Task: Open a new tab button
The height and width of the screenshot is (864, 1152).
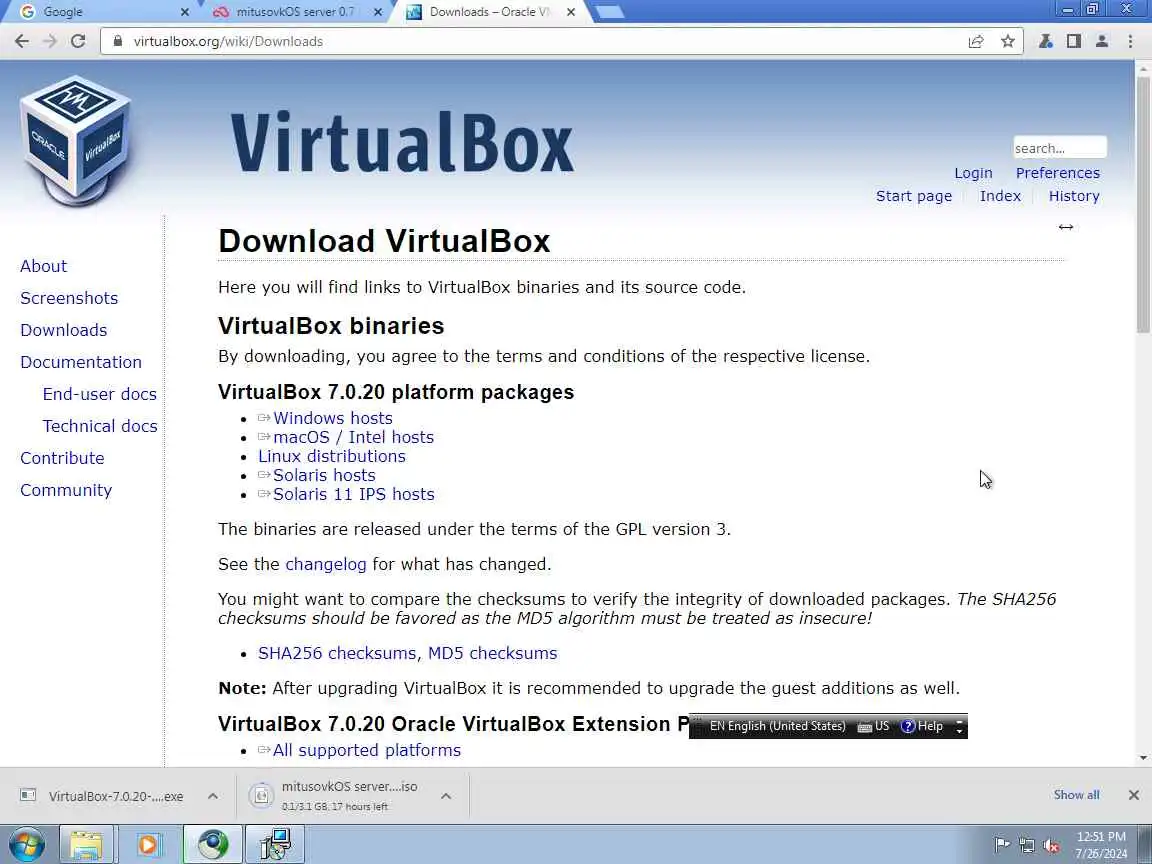Action: tap(608, 12)
